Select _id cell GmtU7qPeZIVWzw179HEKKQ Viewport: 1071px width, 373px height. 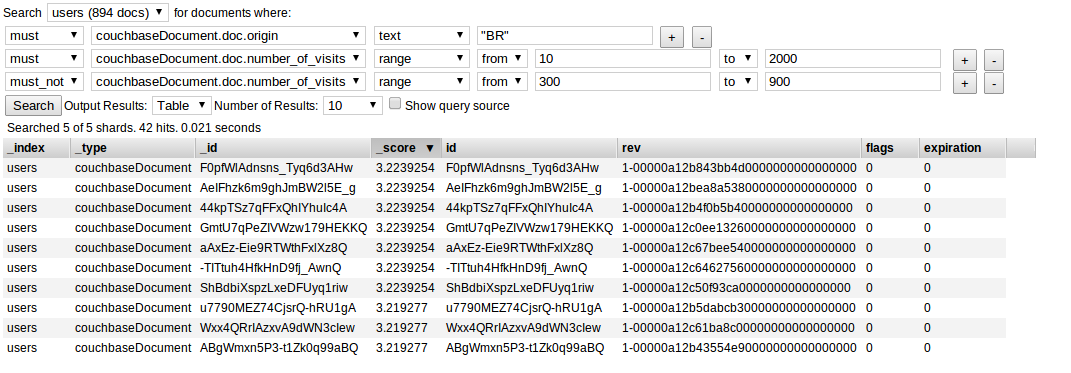pos(283,227)
